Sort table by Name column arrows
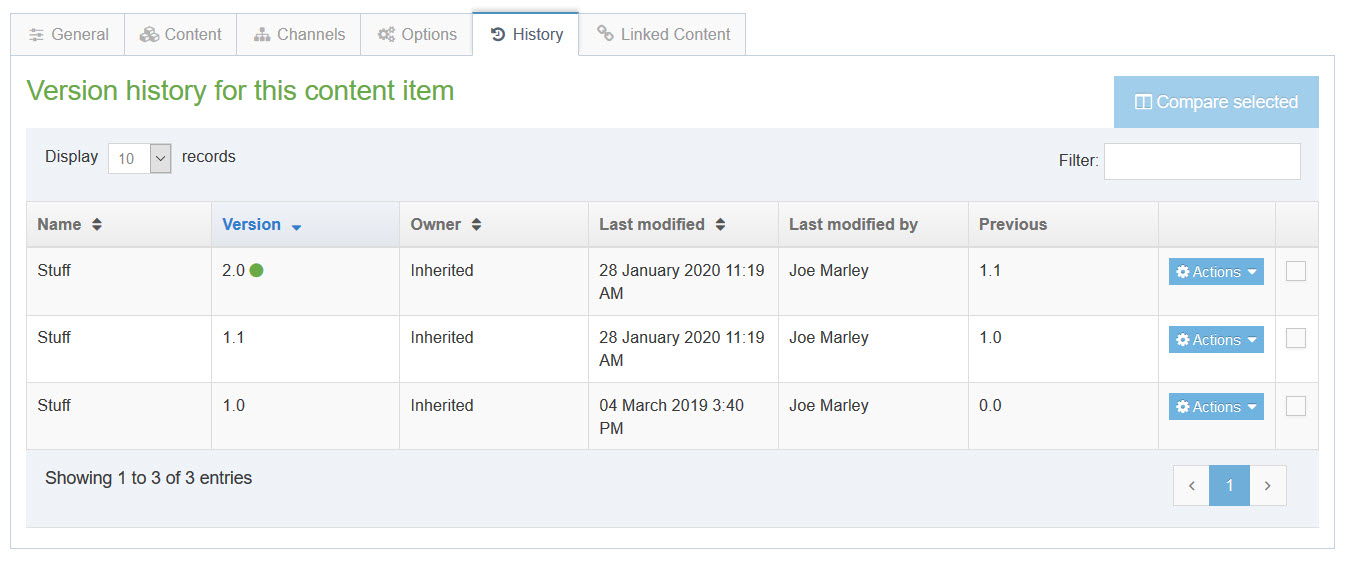 pyautogui.click(x=97, y=225)
